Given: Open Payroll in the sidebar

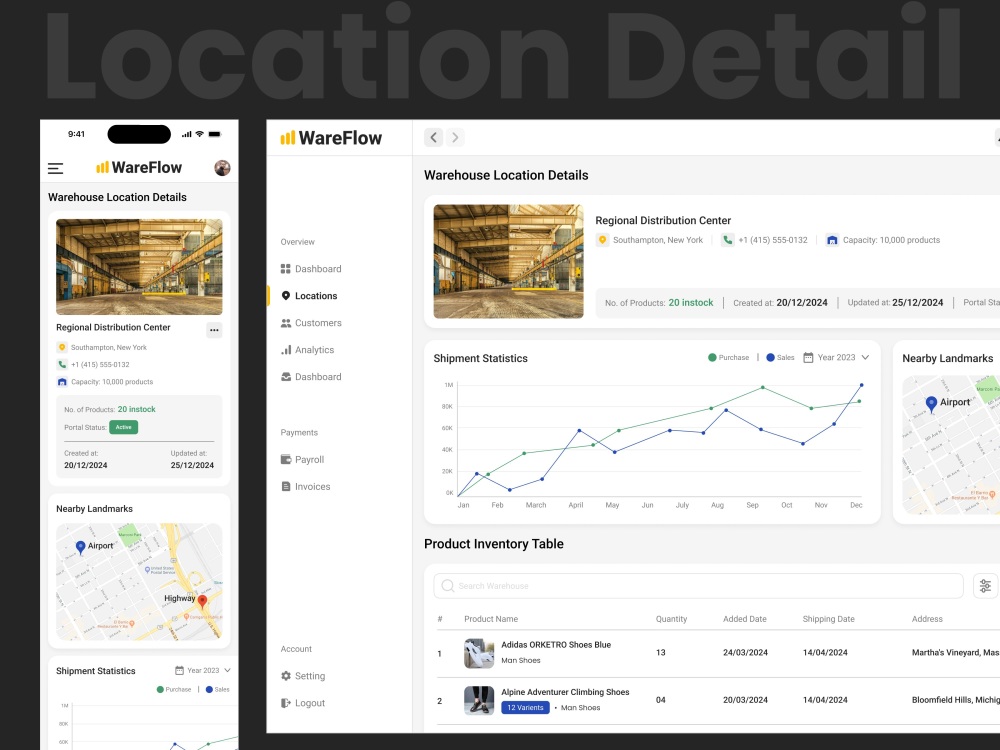Looking at the screenshot, I should 302,460.
